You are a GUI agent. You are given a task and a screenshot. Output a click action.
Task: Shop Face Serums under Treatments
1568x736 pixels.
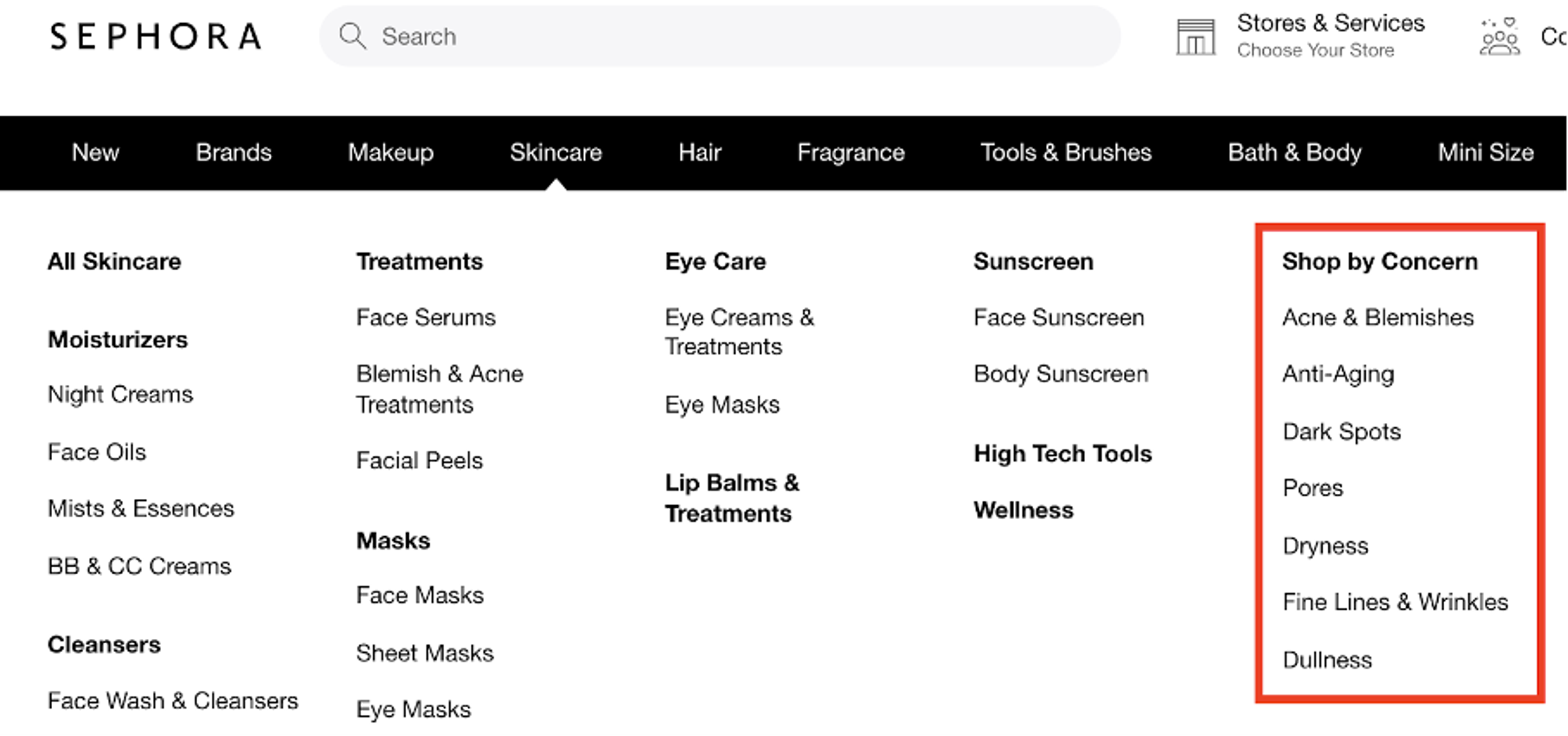425,317
